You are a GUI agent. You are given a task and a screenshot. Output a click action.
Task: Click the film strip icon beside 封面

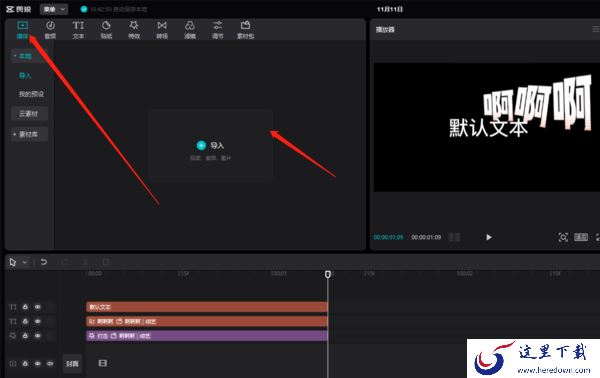click(x=103, y=363)
